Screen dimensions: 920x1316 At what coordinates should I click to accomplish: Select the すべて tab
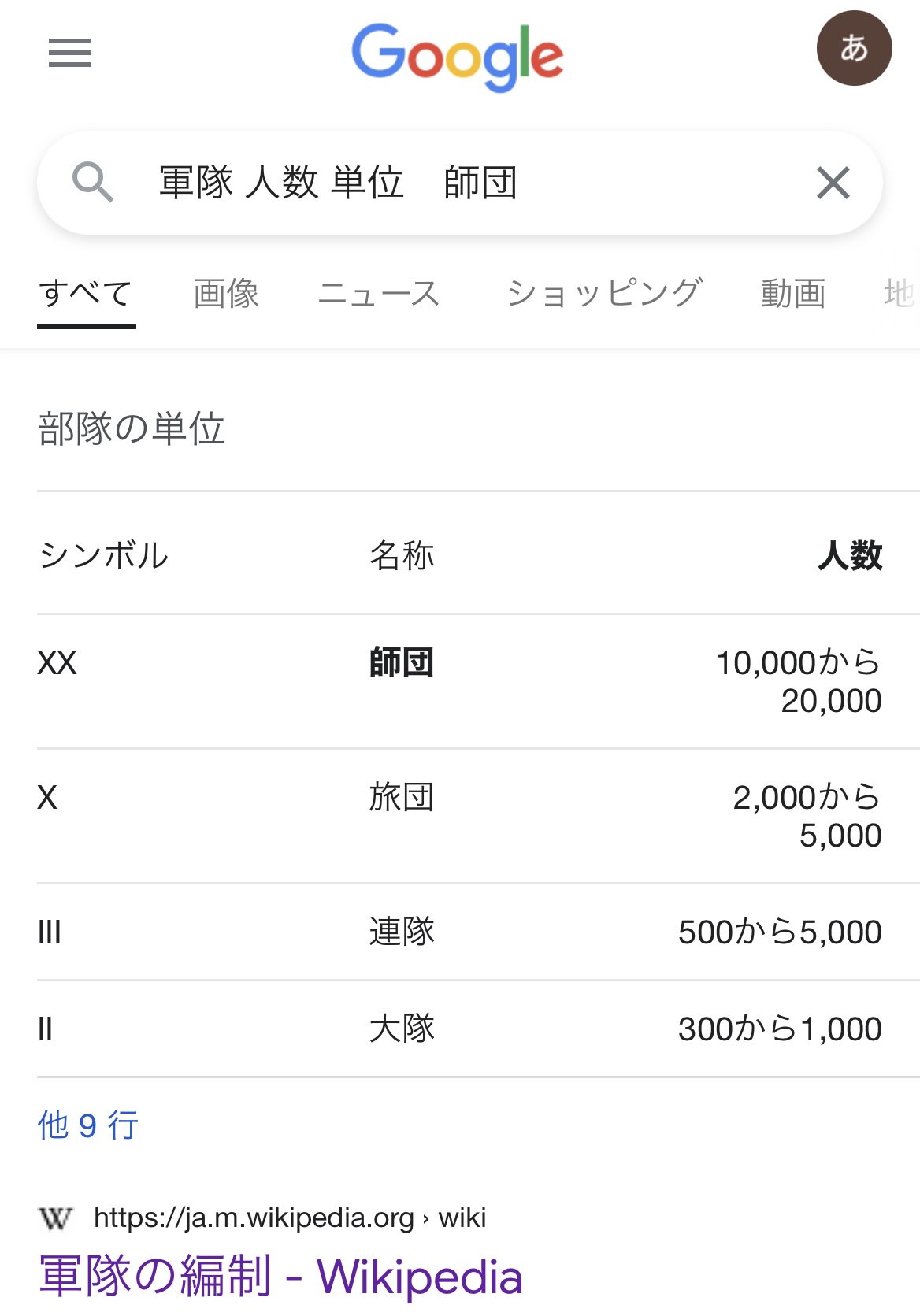pyautogui.click(x=86, y=294)
